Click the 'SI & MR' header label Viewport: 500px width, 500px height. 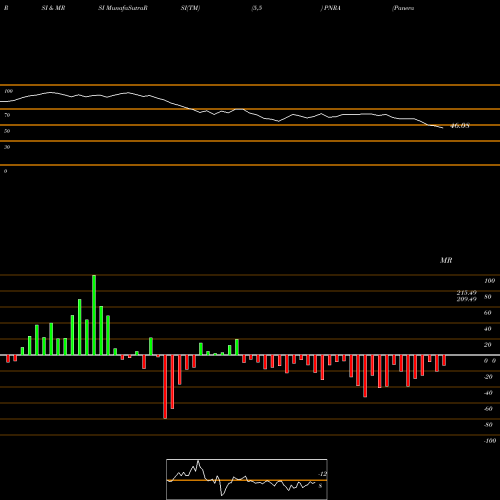click(53, 8)
